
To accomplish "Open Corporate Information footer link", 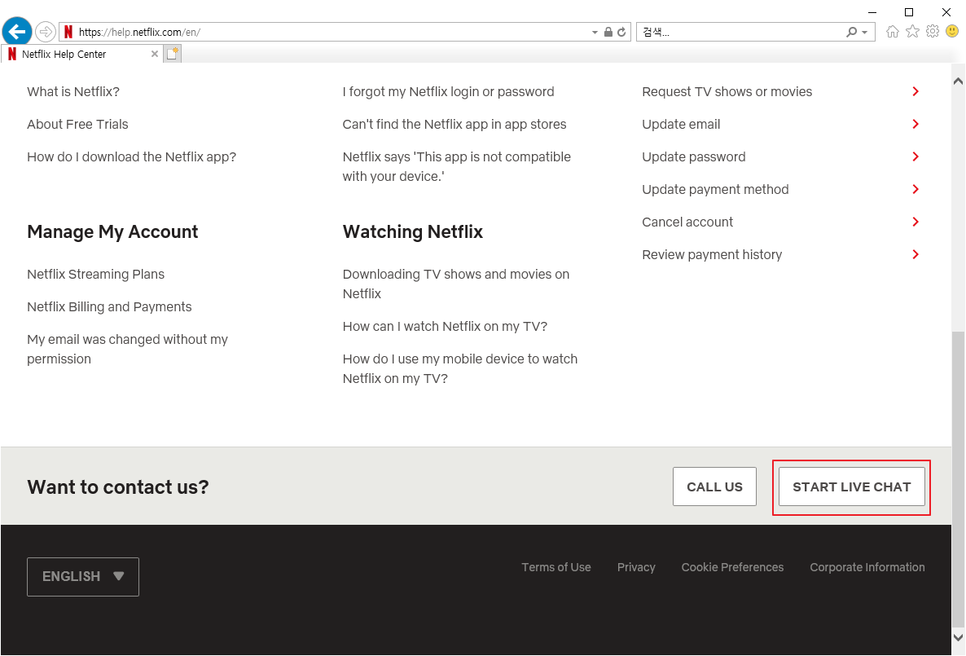I will coord(867,567).
